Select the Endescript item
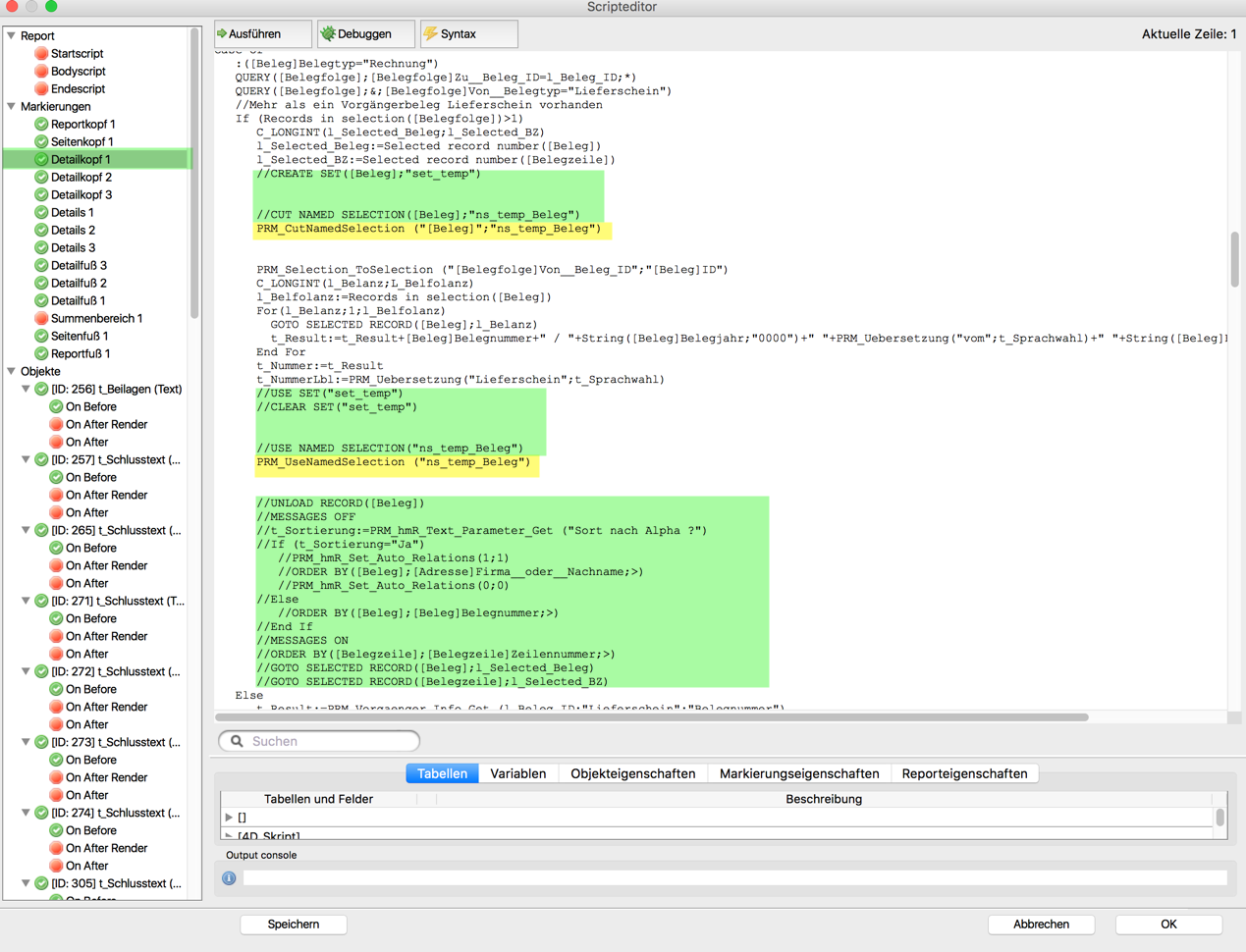 (x=78, y=89)
